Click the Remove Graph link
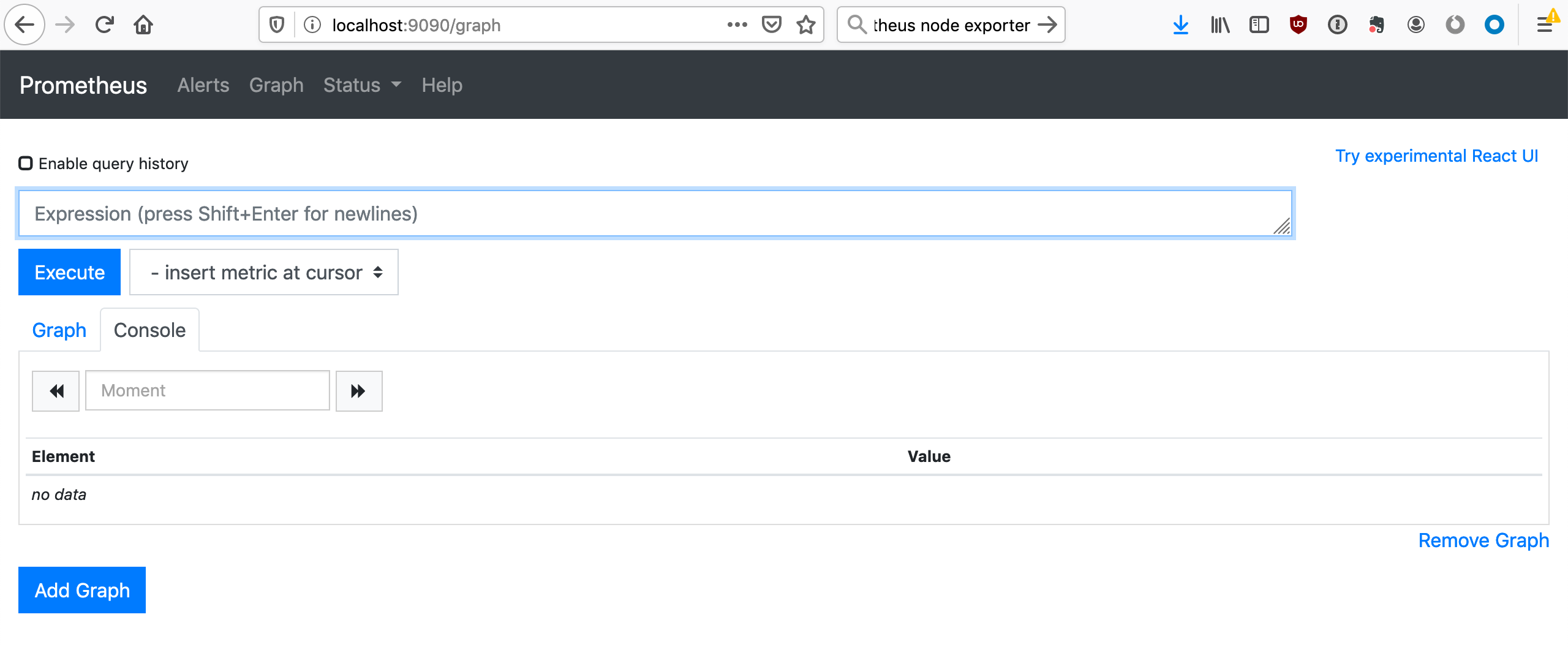The height and width of the screenshot is (647, 1568). 1483,540
